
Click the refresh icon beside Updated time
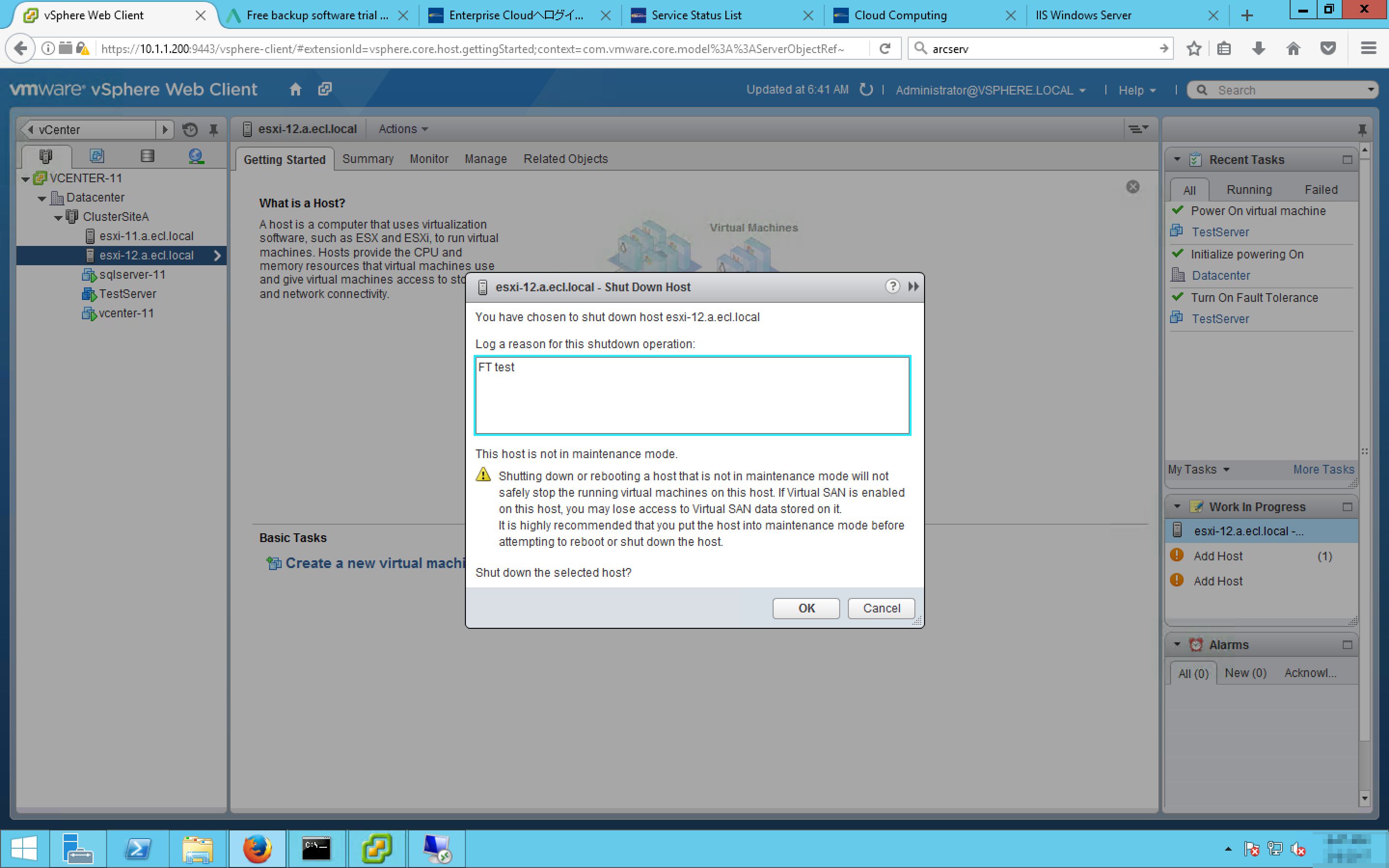pyautogui.click(x=866, y=90)
